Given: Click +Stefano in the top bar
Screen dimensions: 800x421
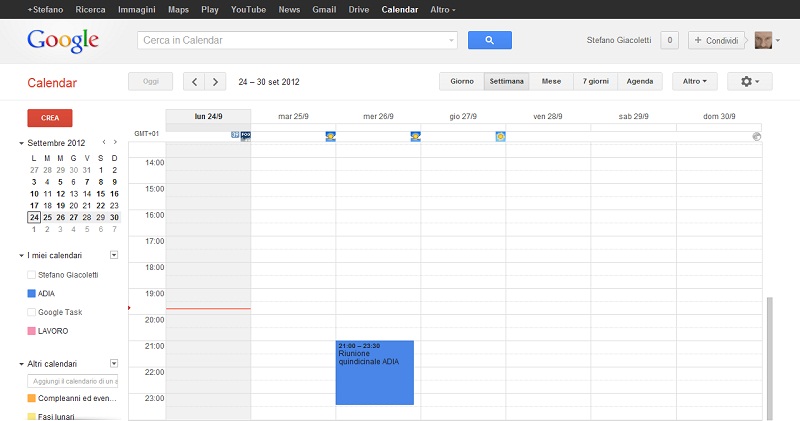Looking at the screenshot, I should coord(45,9).
